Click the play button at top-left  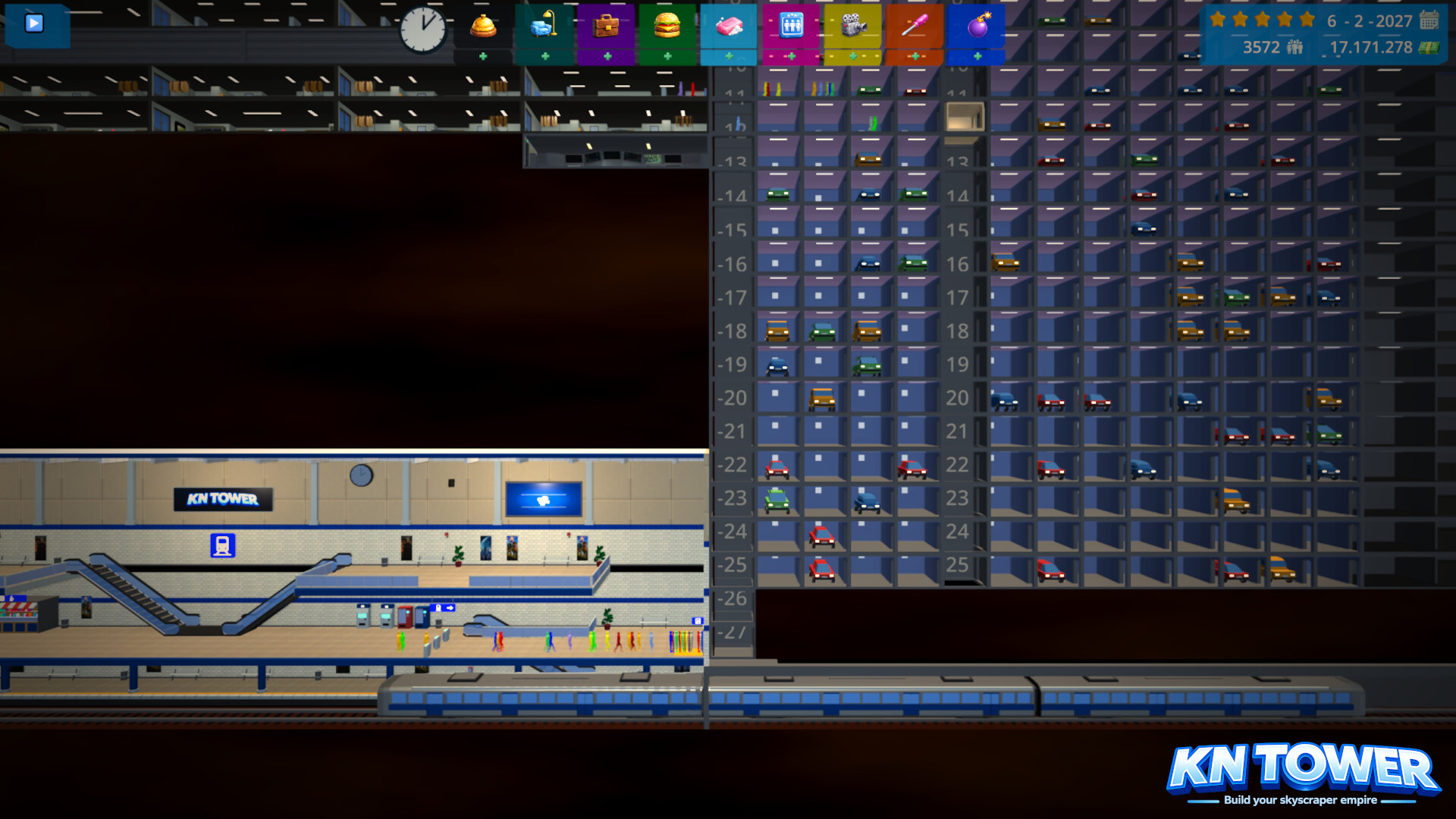pos(34,24)
